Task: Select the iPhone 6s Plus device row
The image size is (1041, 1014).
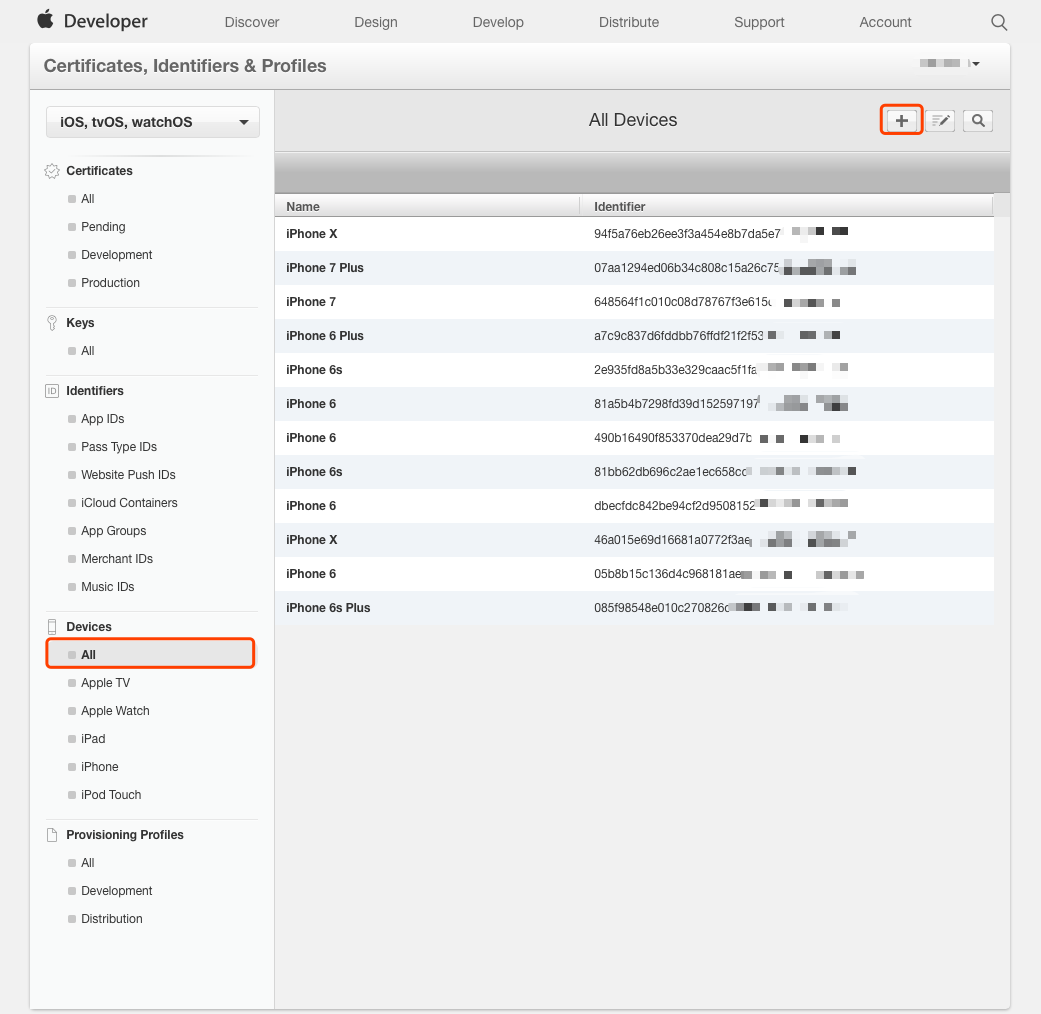Action: pos(634,608)
